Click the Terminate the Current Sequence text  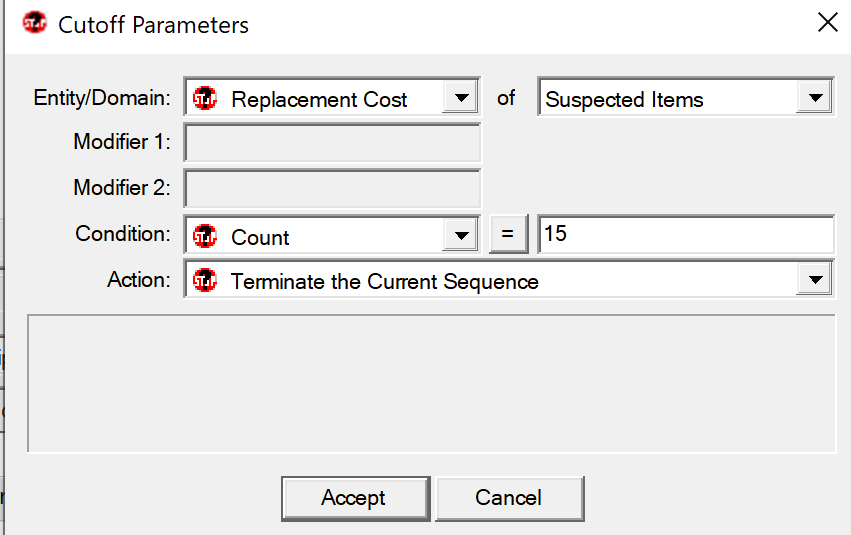[385, 282]
